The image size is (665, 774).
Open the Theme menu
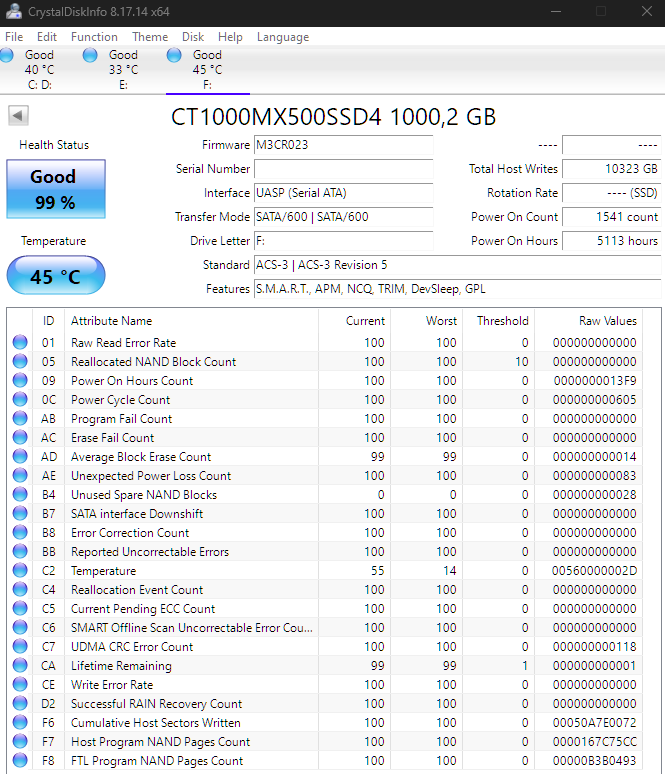click(150, 37)
